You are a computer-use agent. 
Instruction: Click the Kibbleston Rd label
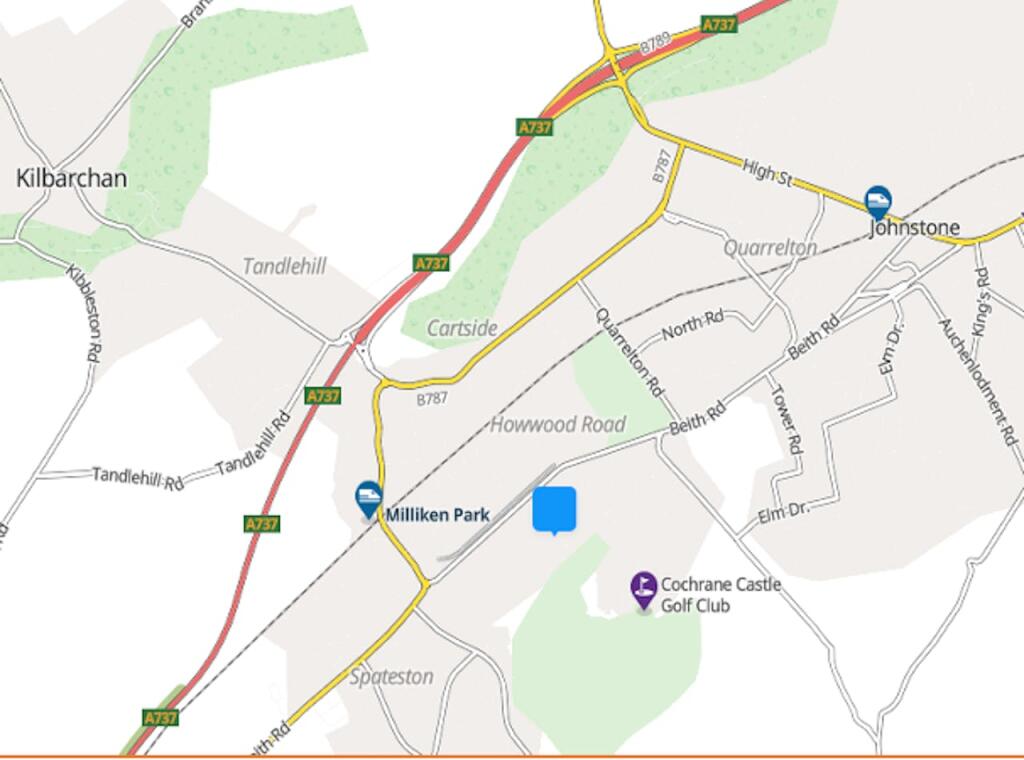(x=83, y=314)
